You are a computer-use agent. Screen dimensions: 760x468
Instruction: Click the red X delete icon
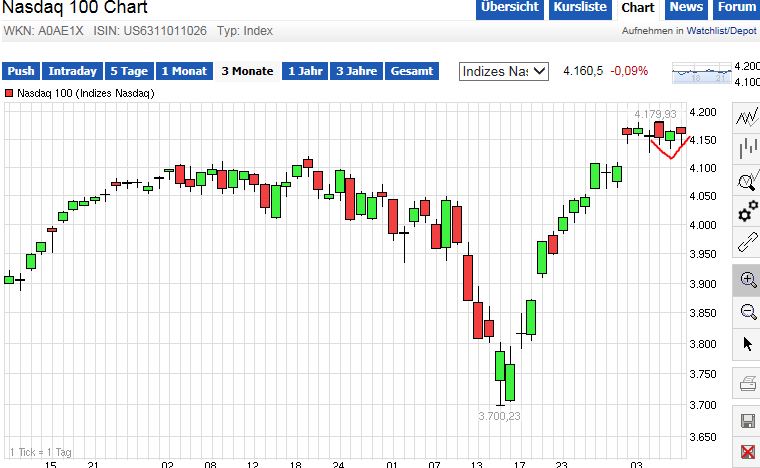[x=746, y=452]
